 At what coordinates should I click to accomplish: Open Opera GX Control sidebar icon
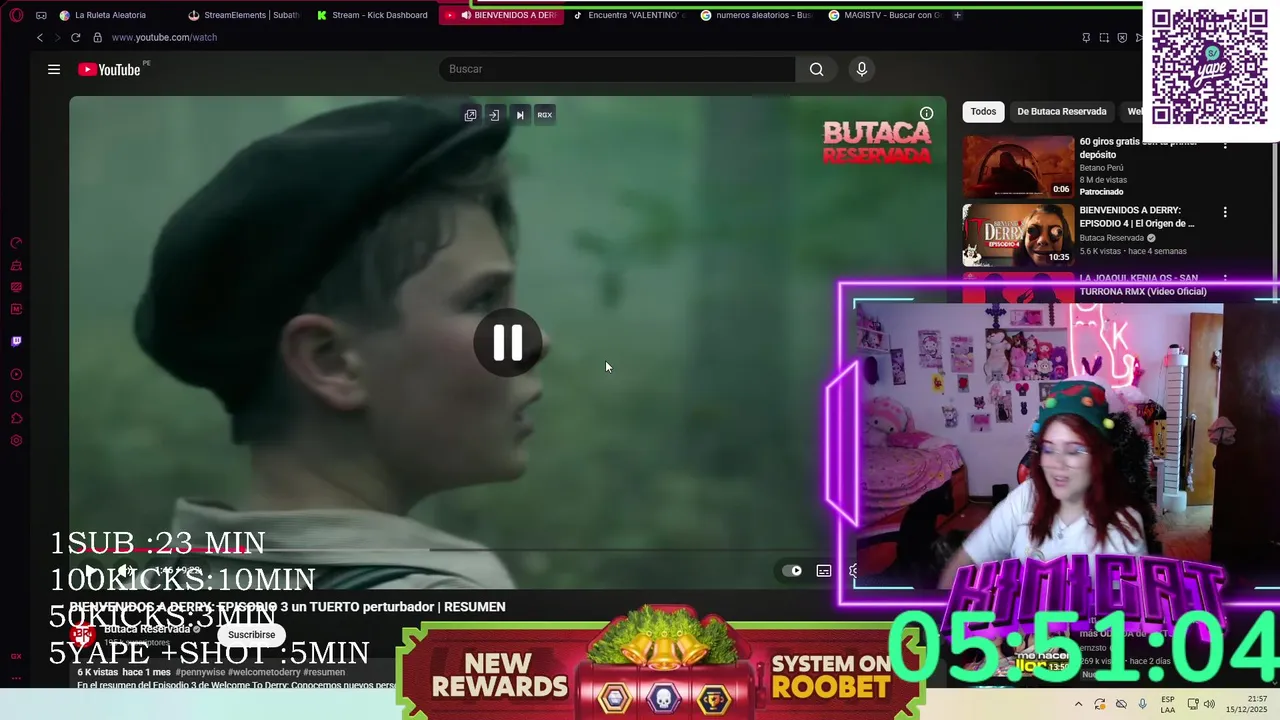(16, 243)
